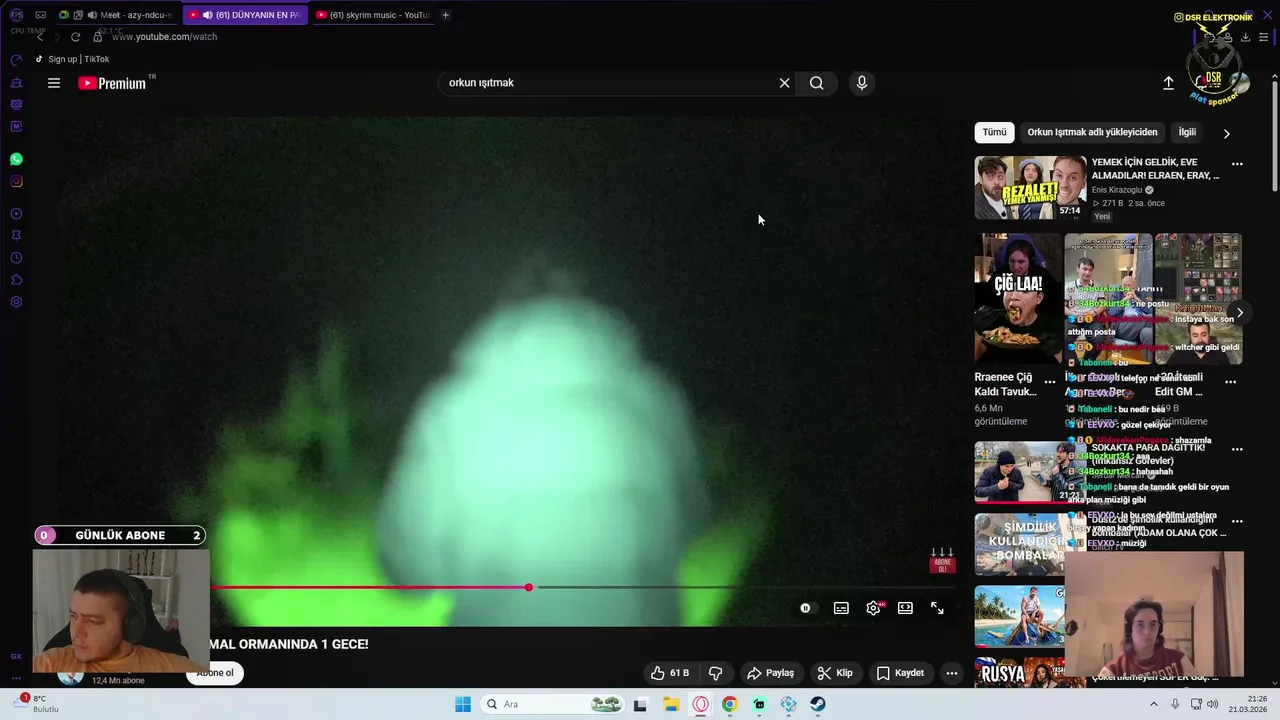The width and height of the screenshot is (1280, 720).
Task: Select the 'Orkun Işıtmak adlı yükleyiciden' chip
Action: [x=1092, y=132]
